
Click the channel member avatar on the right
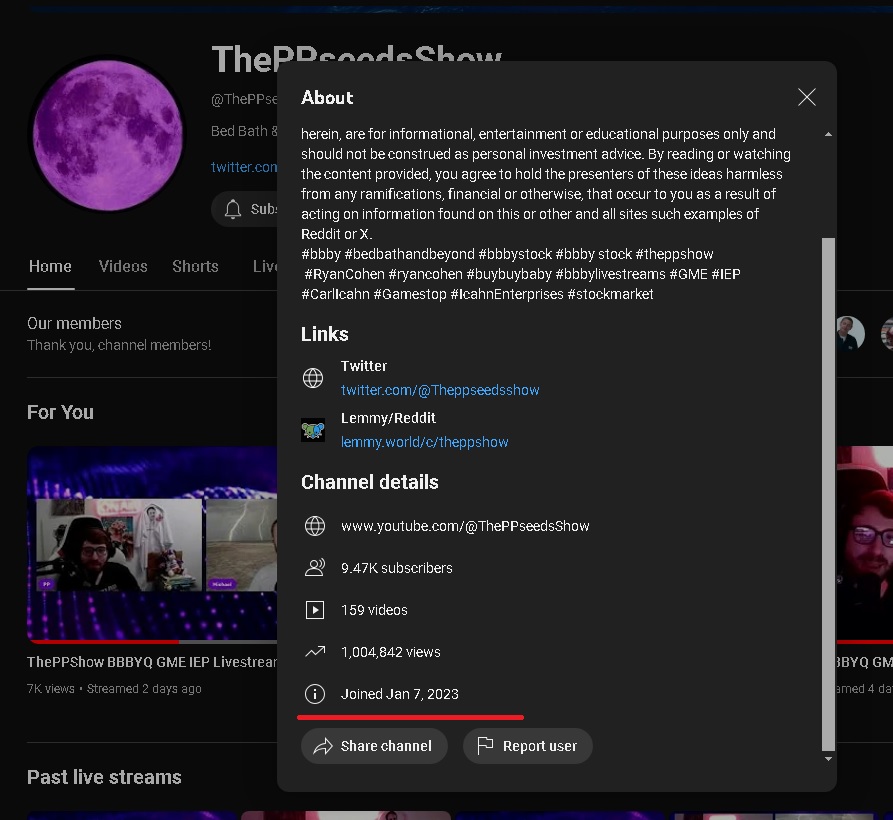pos(850,333)
